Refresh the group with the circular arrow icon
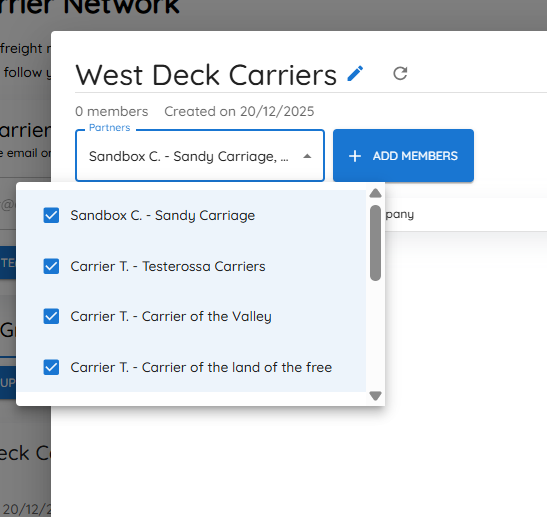Screen dimensions: 547x517 tap(400, 74)
